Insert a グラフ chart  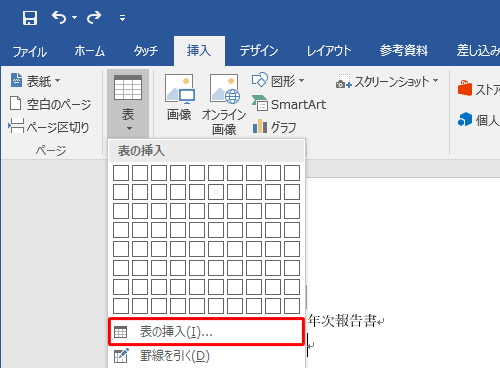(274, 127)
